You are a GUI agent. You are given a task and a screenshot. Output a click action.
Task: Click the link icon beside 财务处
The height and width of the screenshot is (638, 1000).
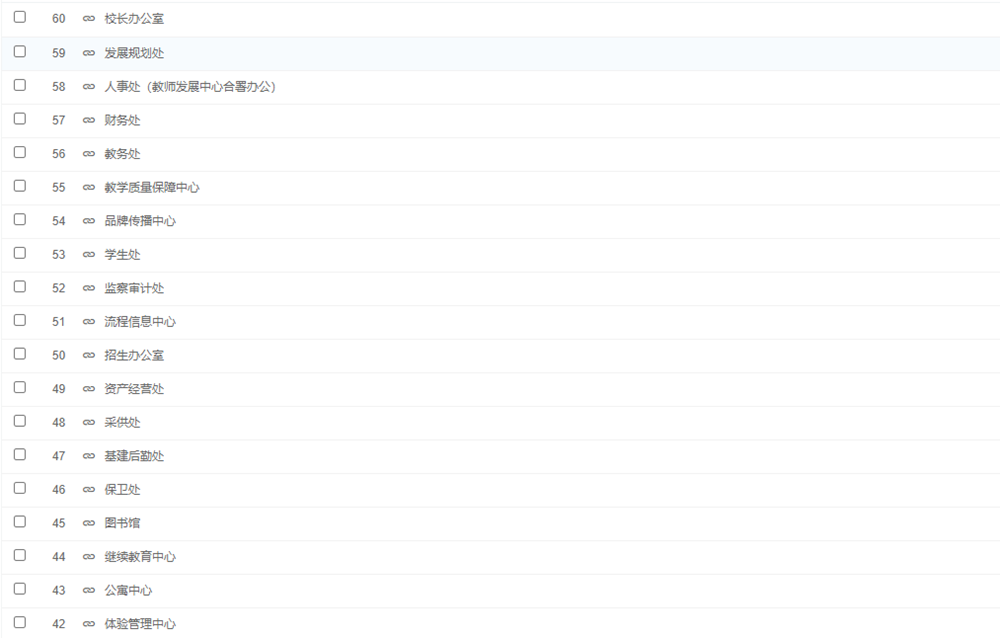point(89,120)
